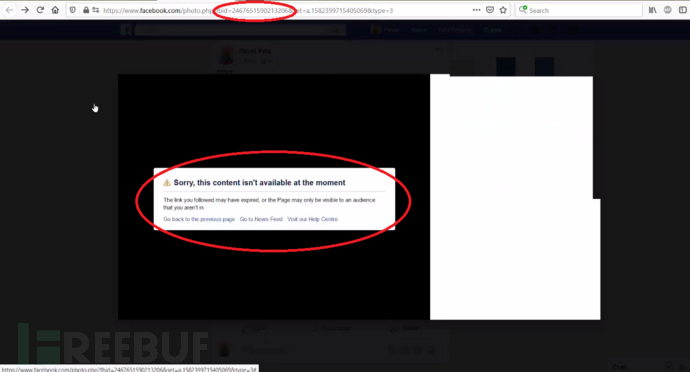The height and width of the screenshot is (372, 690).
Task: Click the browser forward arrow
Action: click(25, 10)
